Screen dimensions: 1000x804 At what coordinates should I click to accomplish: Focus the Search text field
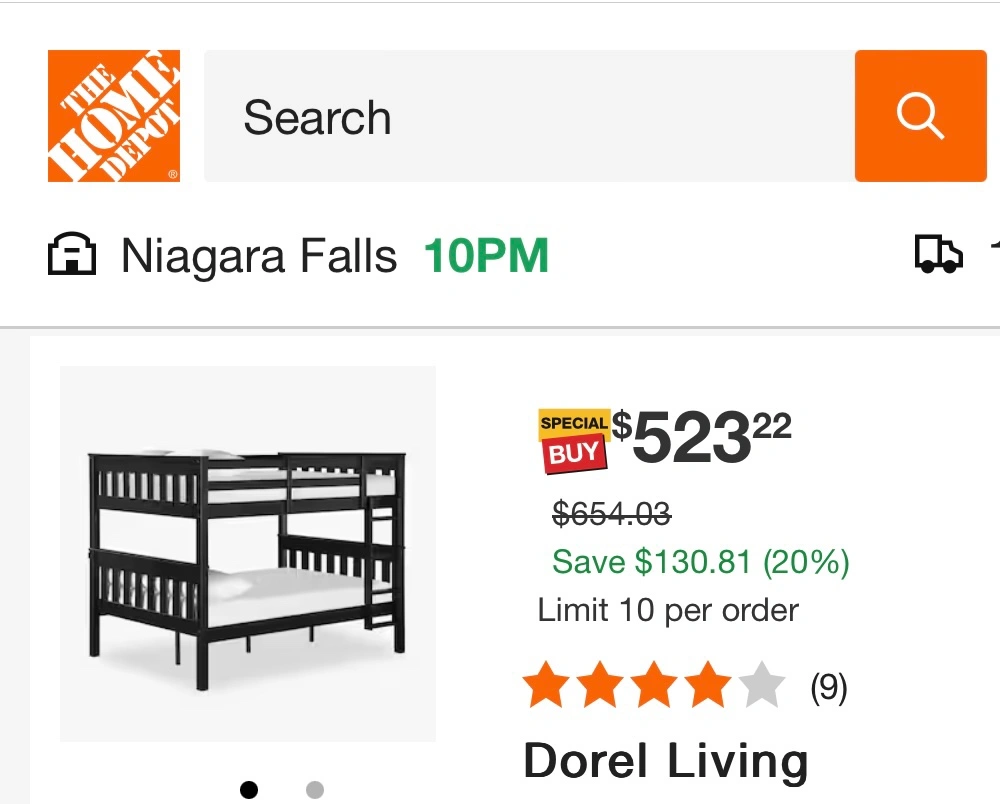(528, 117)
